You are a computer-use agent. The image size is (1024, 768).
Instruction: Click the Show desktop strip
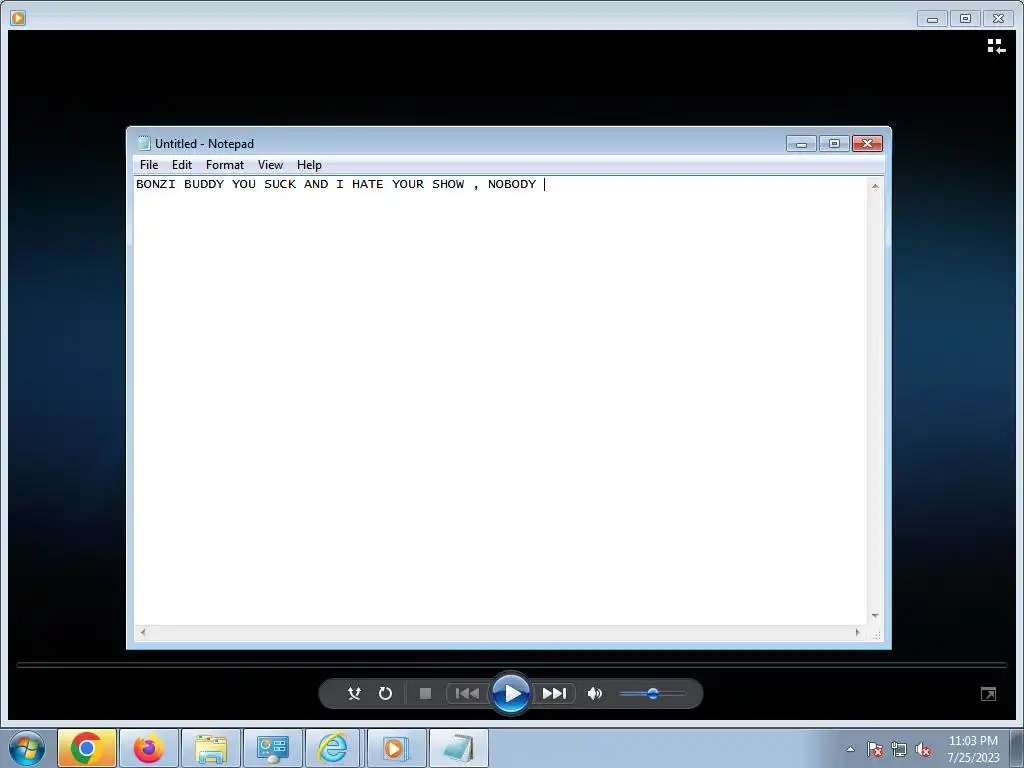(1017, 749)
